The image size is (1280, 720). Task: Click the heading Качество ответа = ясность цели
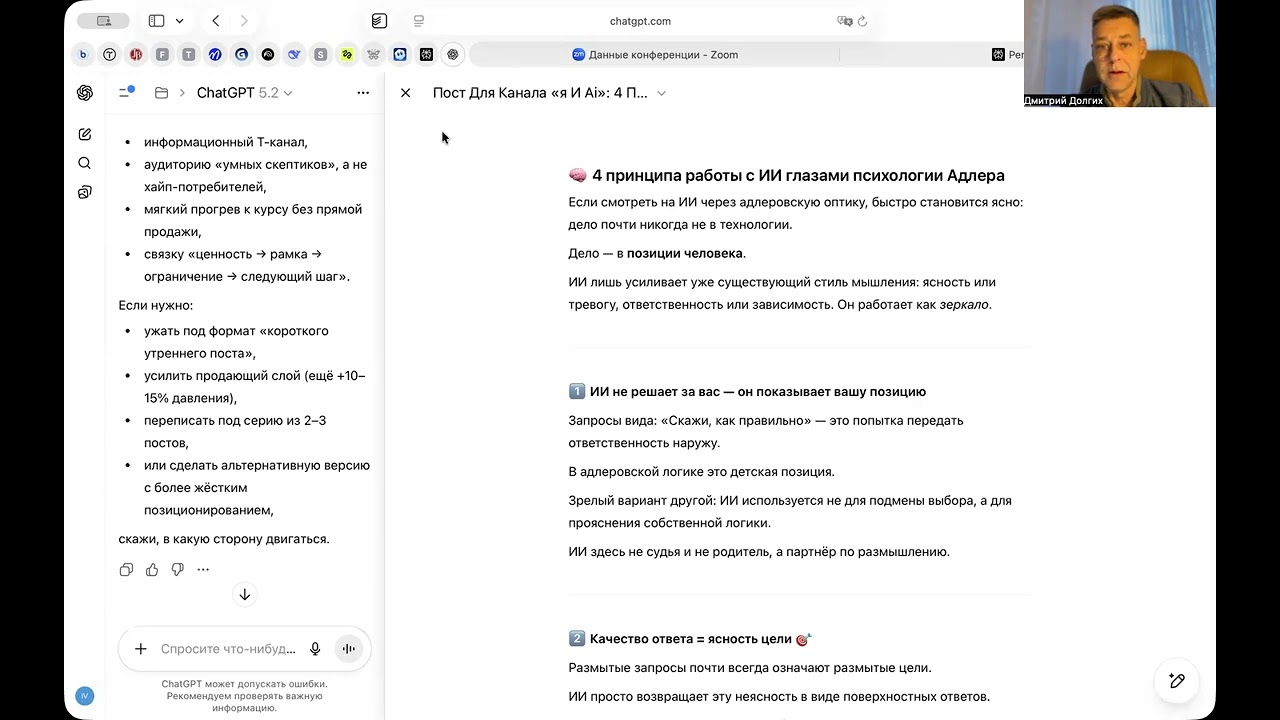point(690,639)
